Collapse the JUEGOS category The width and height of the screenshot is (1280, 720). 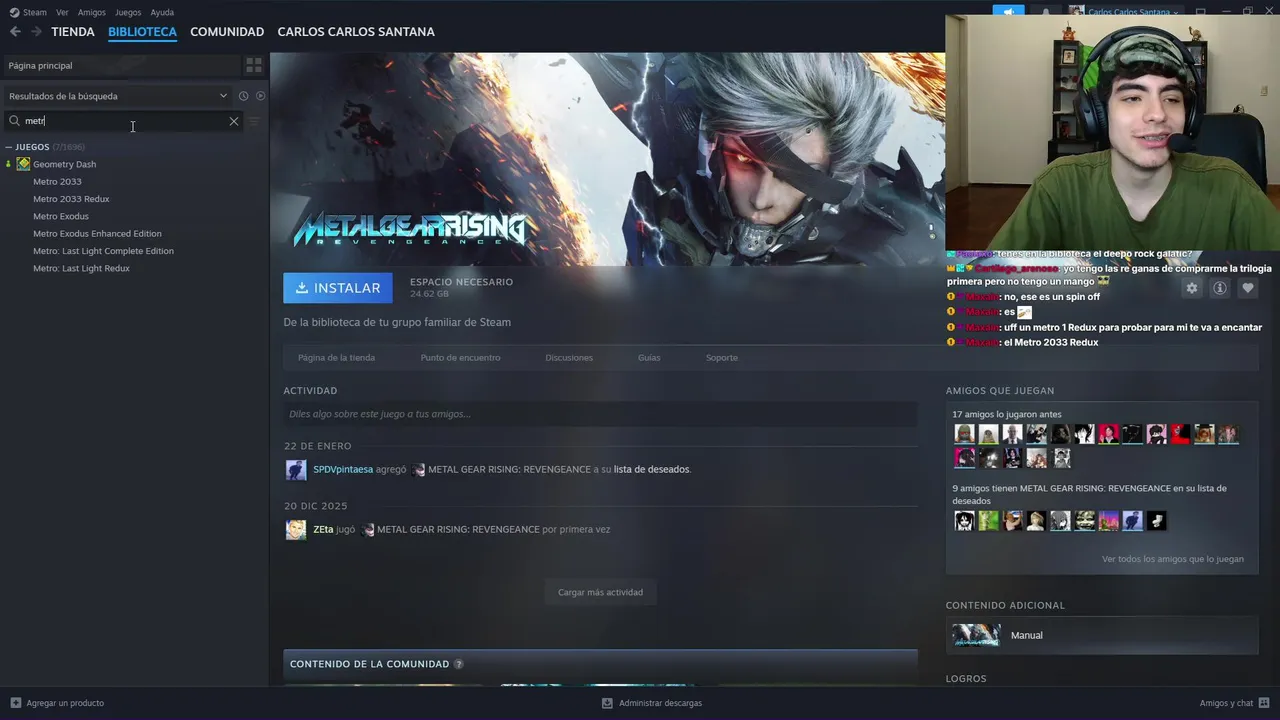pos(9,147)
